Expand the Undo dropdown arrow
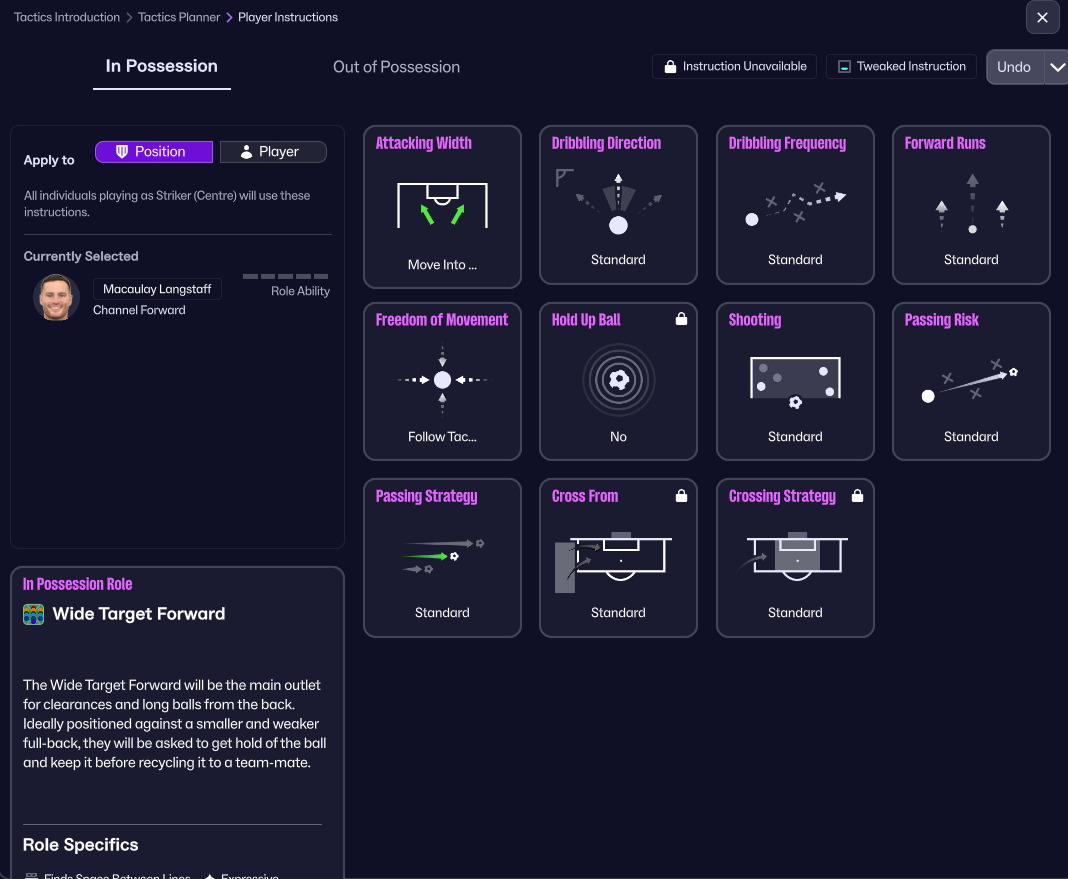Image resolution: width=1068 pixels, height=879 pixels. 1056,67
